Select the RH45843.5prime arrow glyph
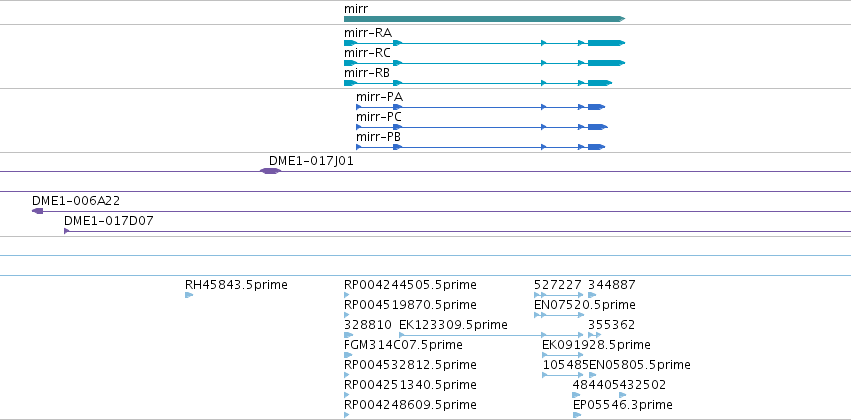The image size is (851, 420). 189,295
